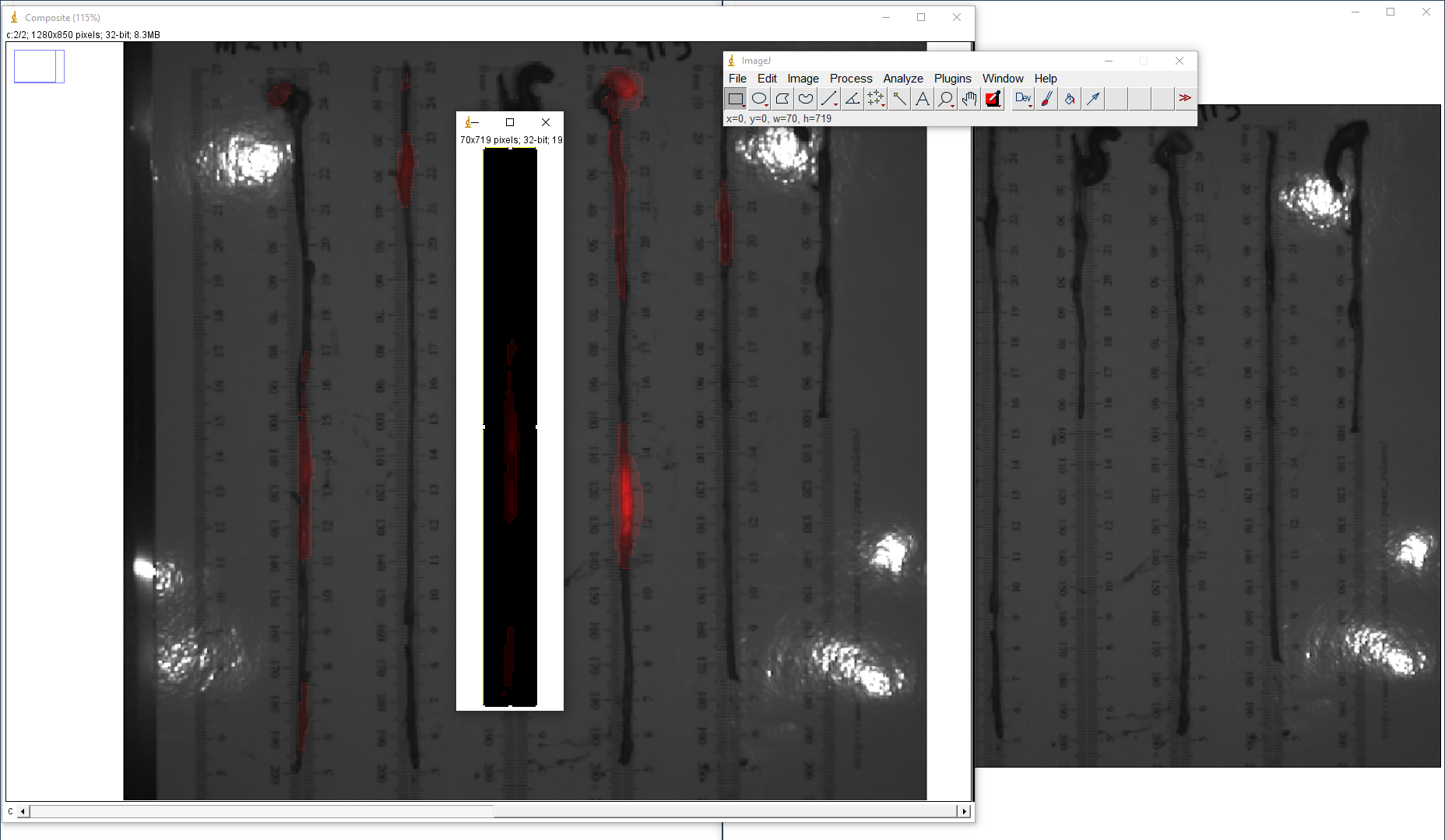Select the Polygon selection tool
This screenshot has height=840, width=1445.
pyautogui.click(x=782, y=99)
